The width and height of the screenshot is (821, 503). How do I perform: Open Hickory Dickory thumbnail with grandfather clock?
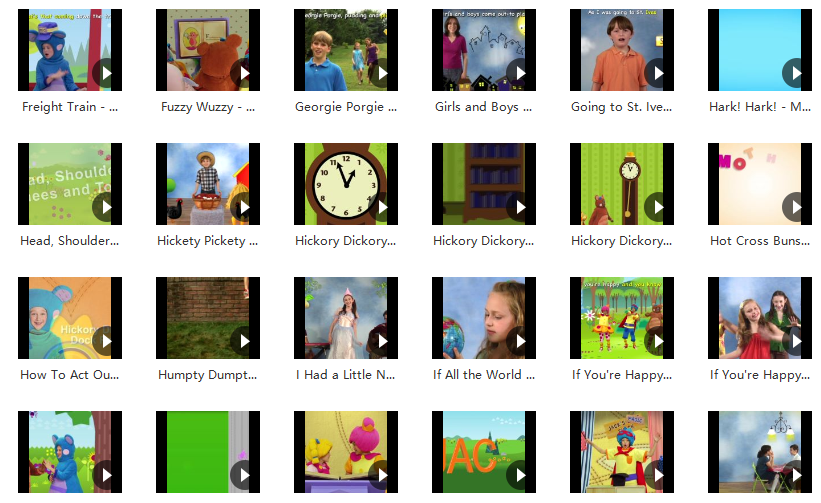coord(621,184)
